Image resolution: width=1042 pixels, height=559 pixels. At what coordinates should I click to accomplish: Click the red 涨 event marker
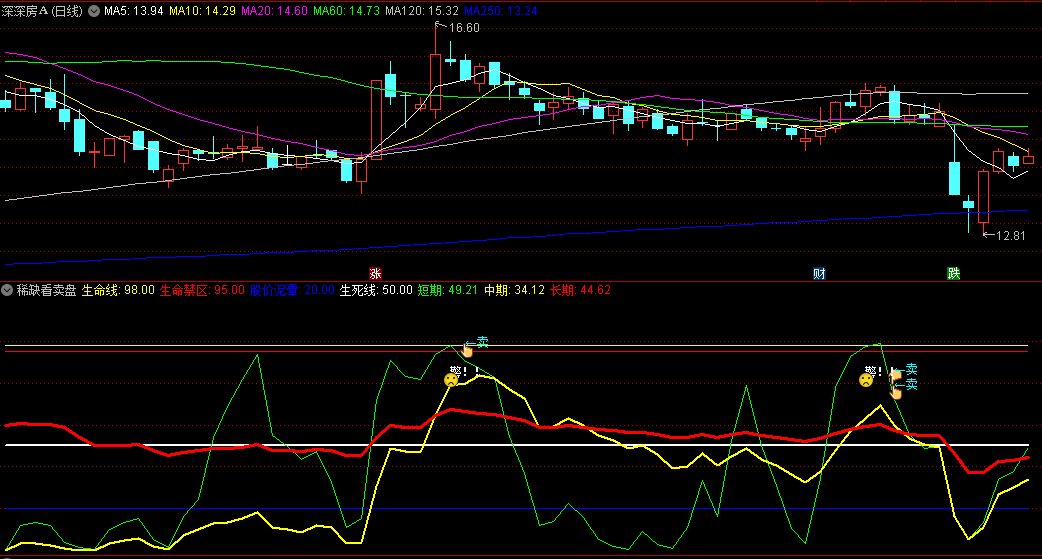375,273
